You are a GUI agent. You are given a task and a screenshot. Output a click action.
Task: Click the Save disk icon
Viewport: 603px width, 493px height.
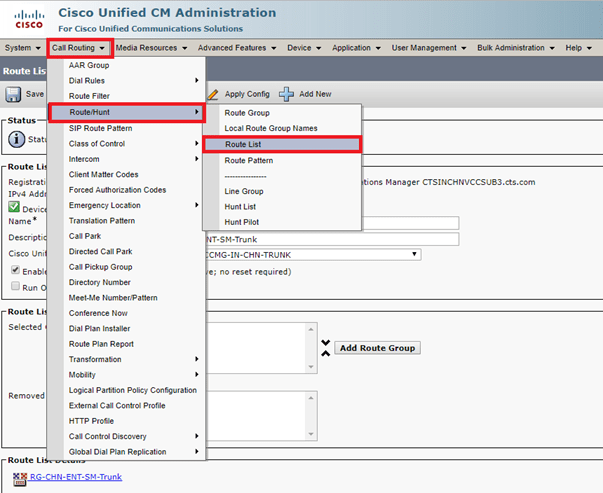pos(14,94)
